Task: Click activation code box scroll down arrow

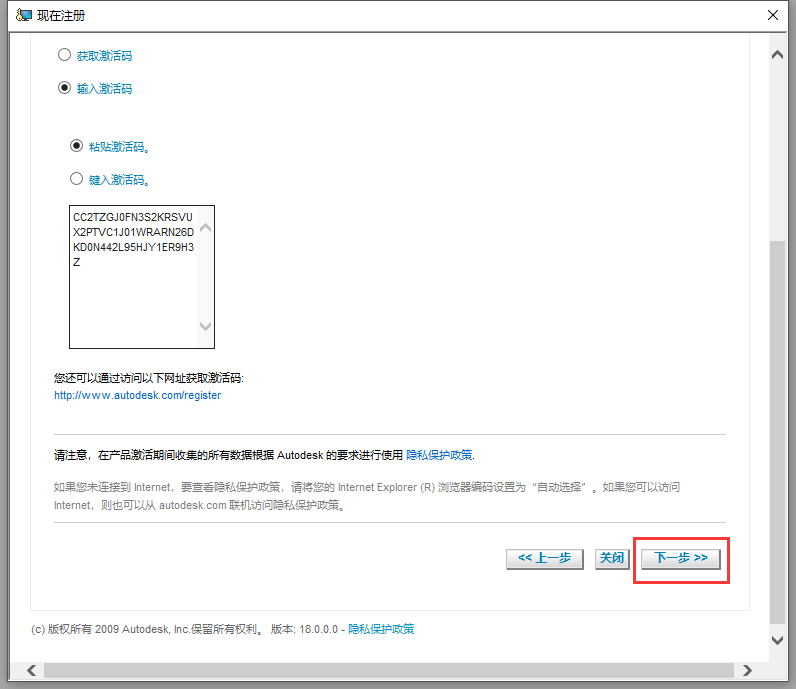Action: pos(206,326)
